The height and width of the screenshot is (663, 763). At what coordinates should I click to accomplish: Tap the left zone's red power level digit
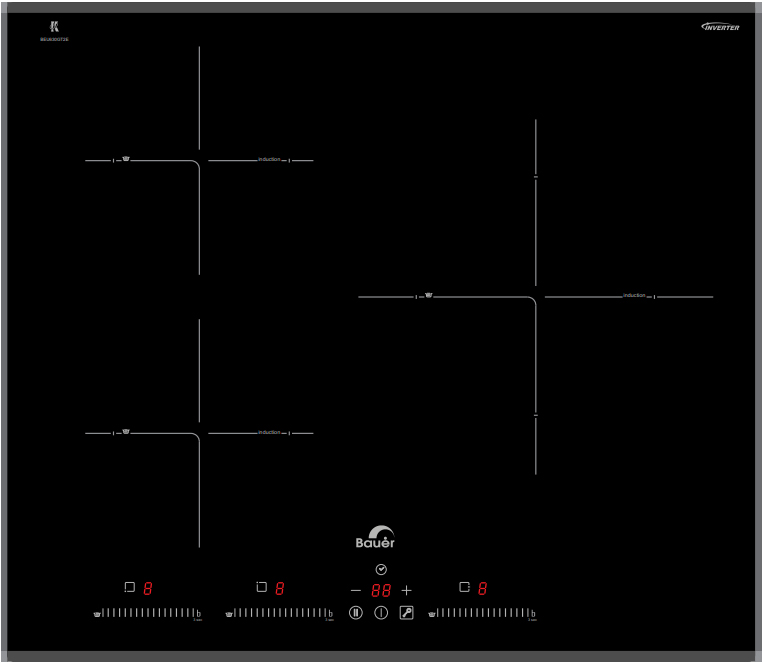148,589
